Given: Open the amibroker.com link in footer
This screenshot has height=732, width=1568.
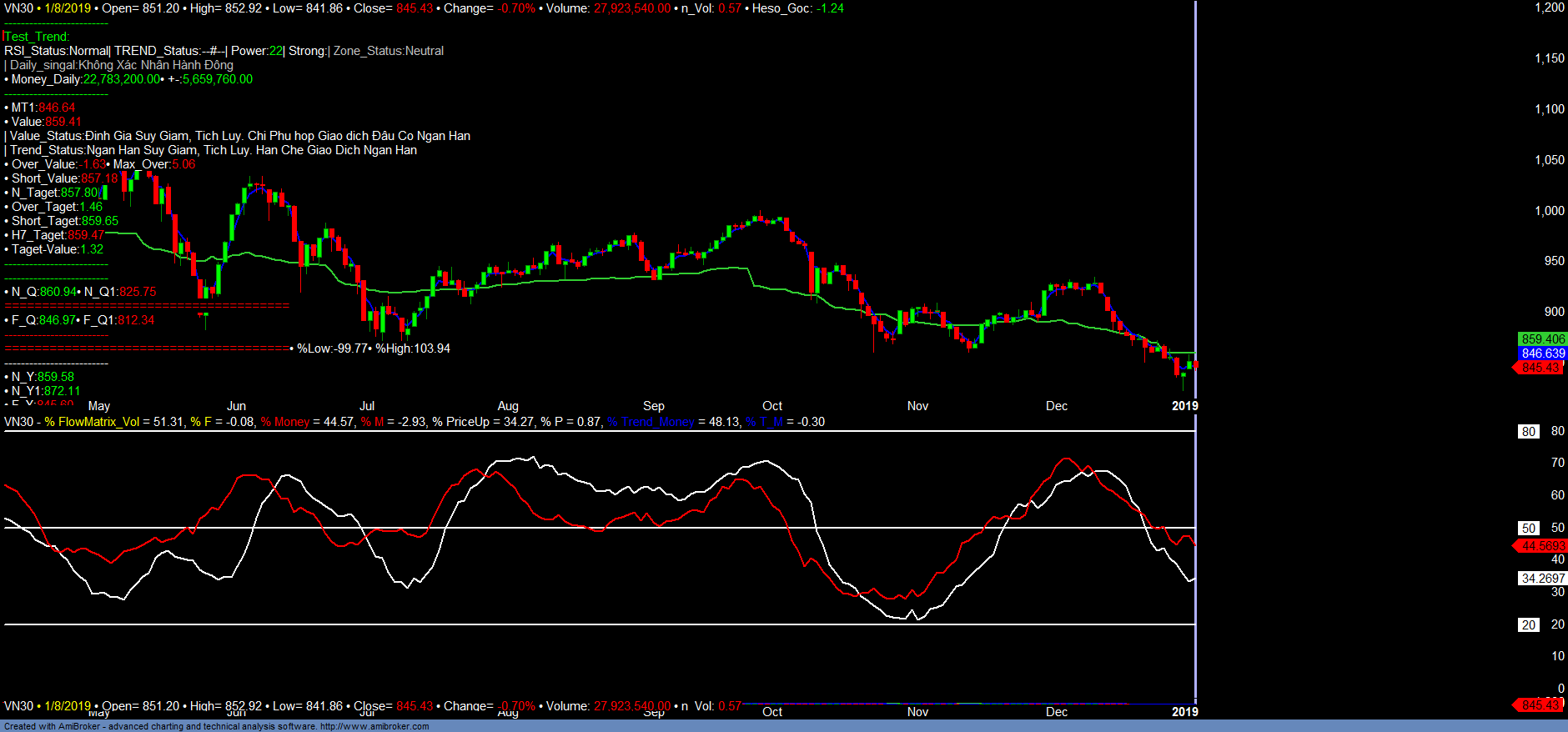Looking at the screenshot, I should [x=374, y=726].
